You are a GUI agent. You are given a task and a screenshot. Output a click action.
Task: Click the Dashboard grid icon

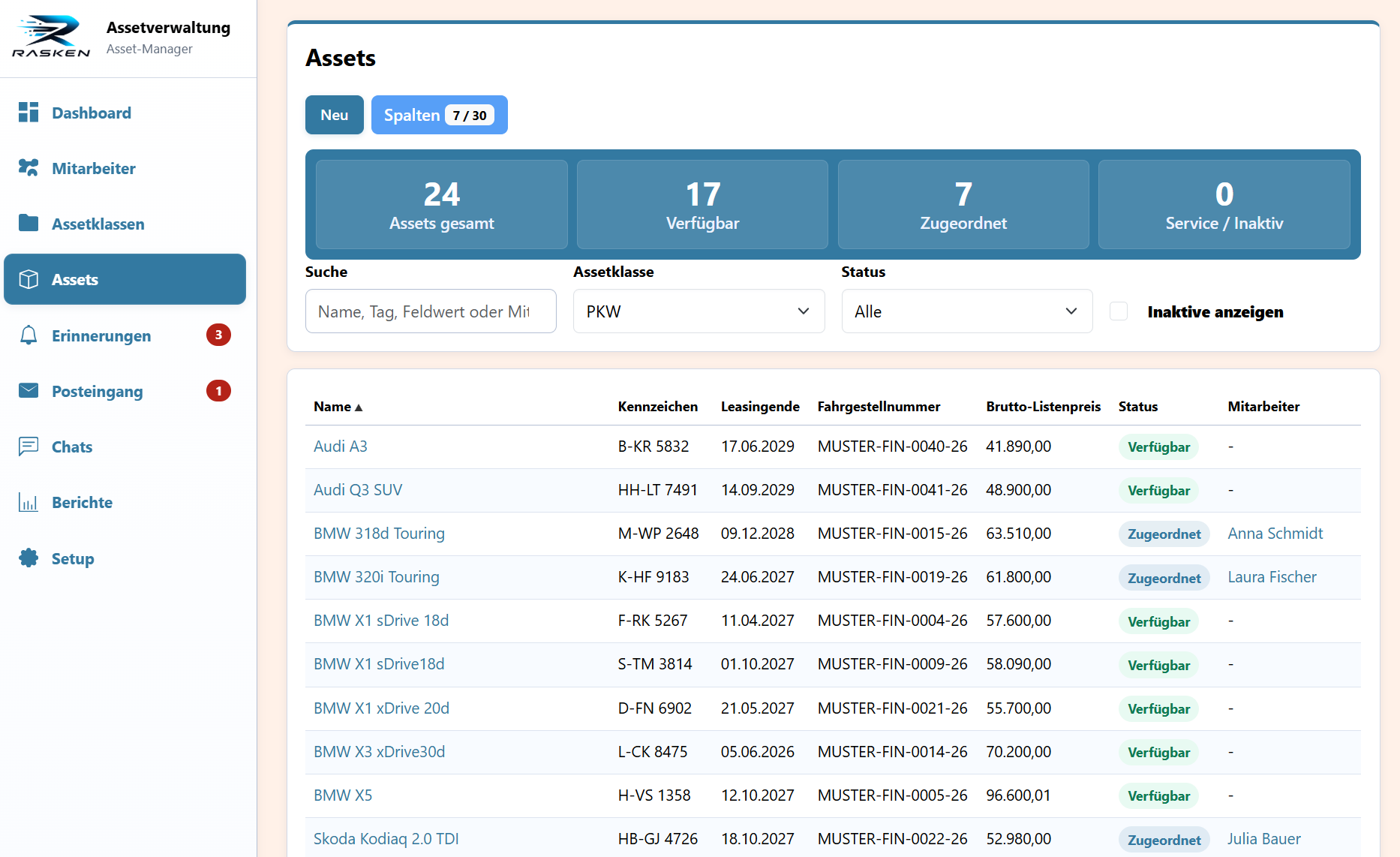tap(29, 113)
